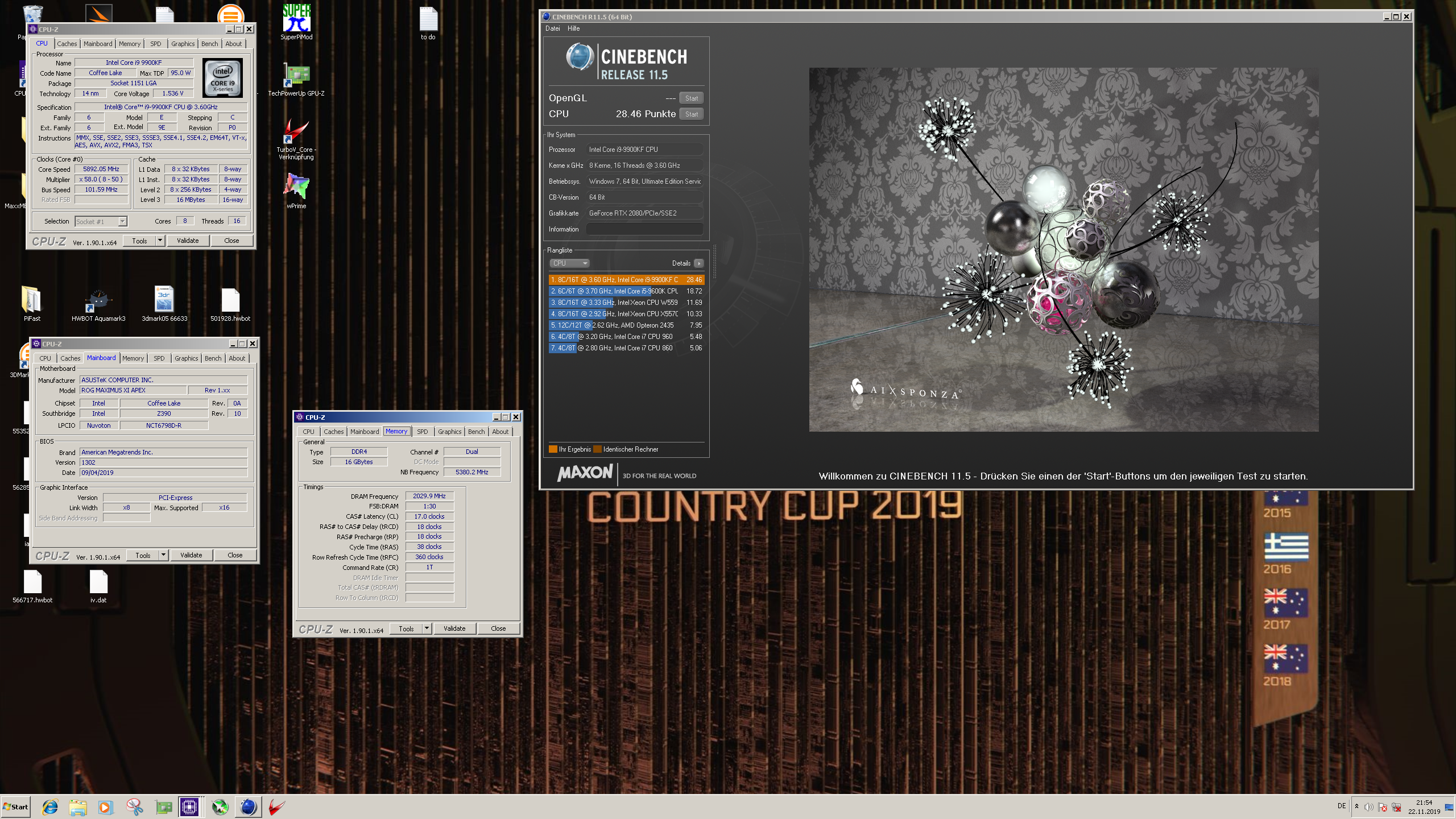Select ranking row 5 AMD Opteron 2435

(626, 325)
